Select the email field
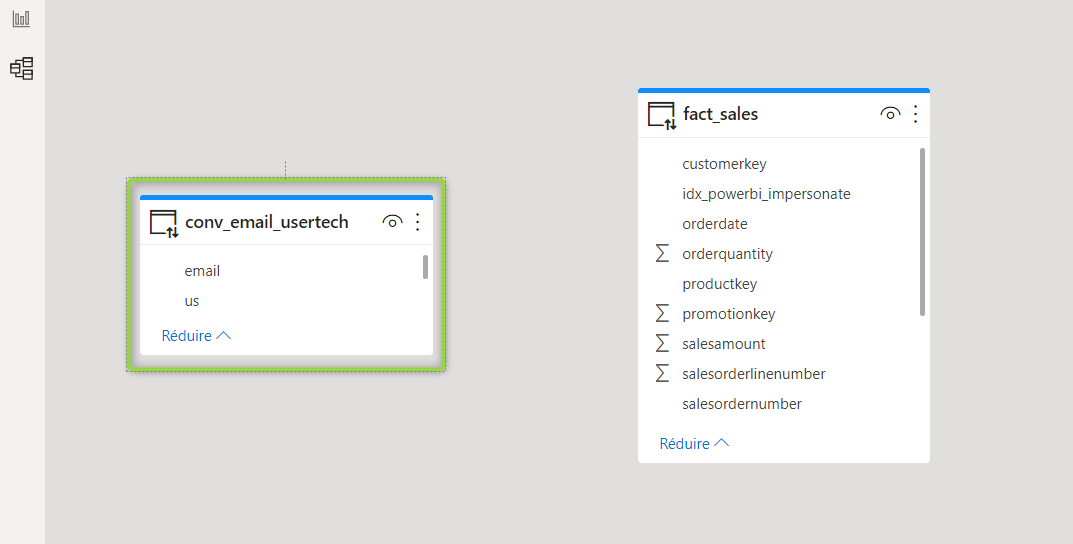Screen dimensions: 1073x544 pos(282,271)
